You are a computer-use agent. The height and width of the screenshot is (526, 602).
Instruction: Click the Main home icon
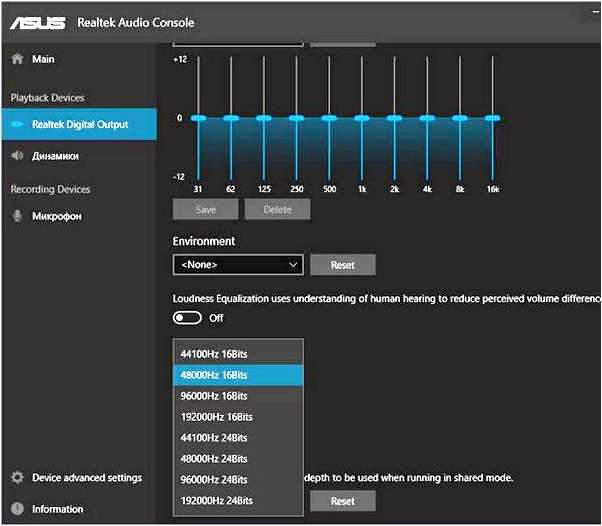(x=17, y=59)
